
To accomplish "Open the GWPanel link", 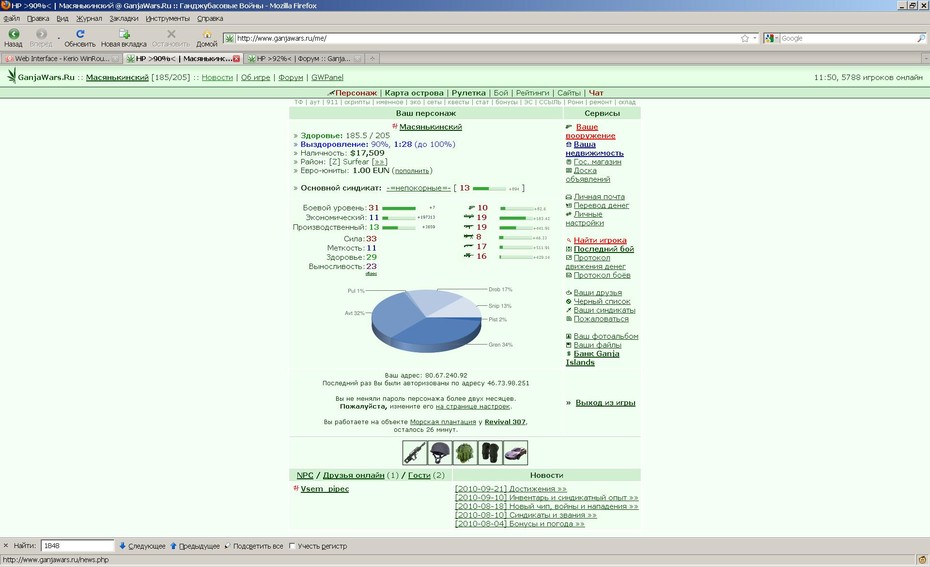I will 327,77.
